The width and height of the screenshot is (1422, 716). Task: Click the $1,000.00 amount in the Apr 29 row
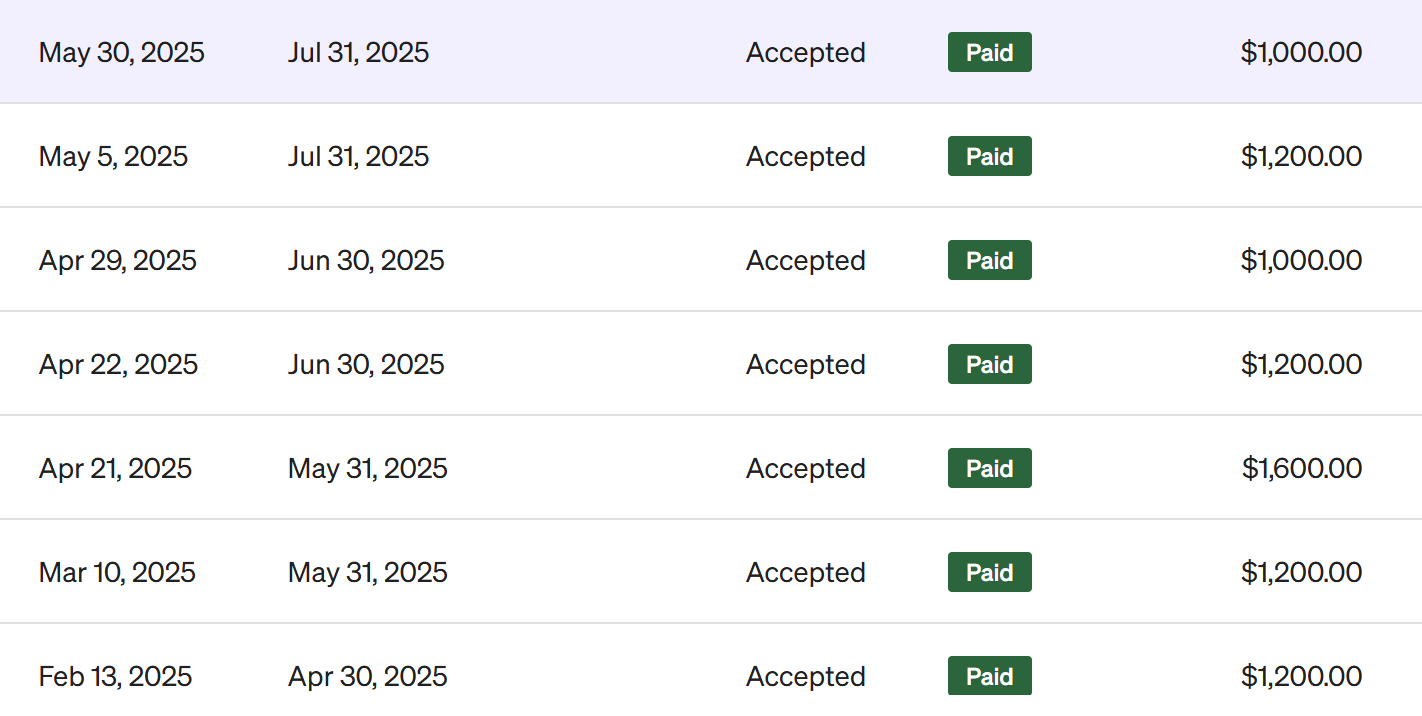pos(1301,260)
